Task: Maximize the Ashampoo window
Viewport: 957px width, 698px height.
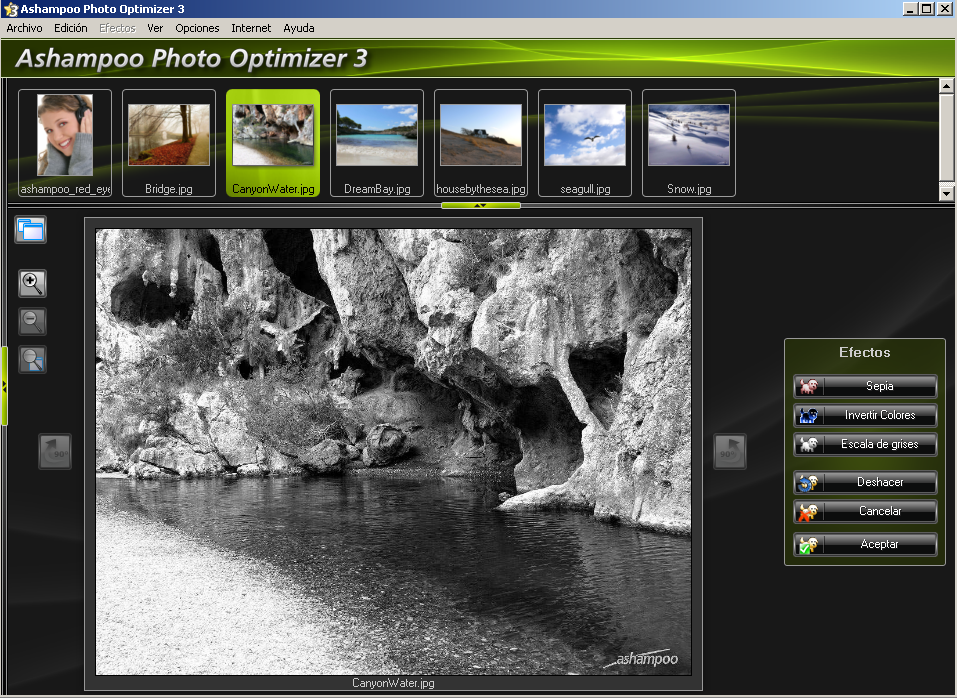Action: (926, 9)
